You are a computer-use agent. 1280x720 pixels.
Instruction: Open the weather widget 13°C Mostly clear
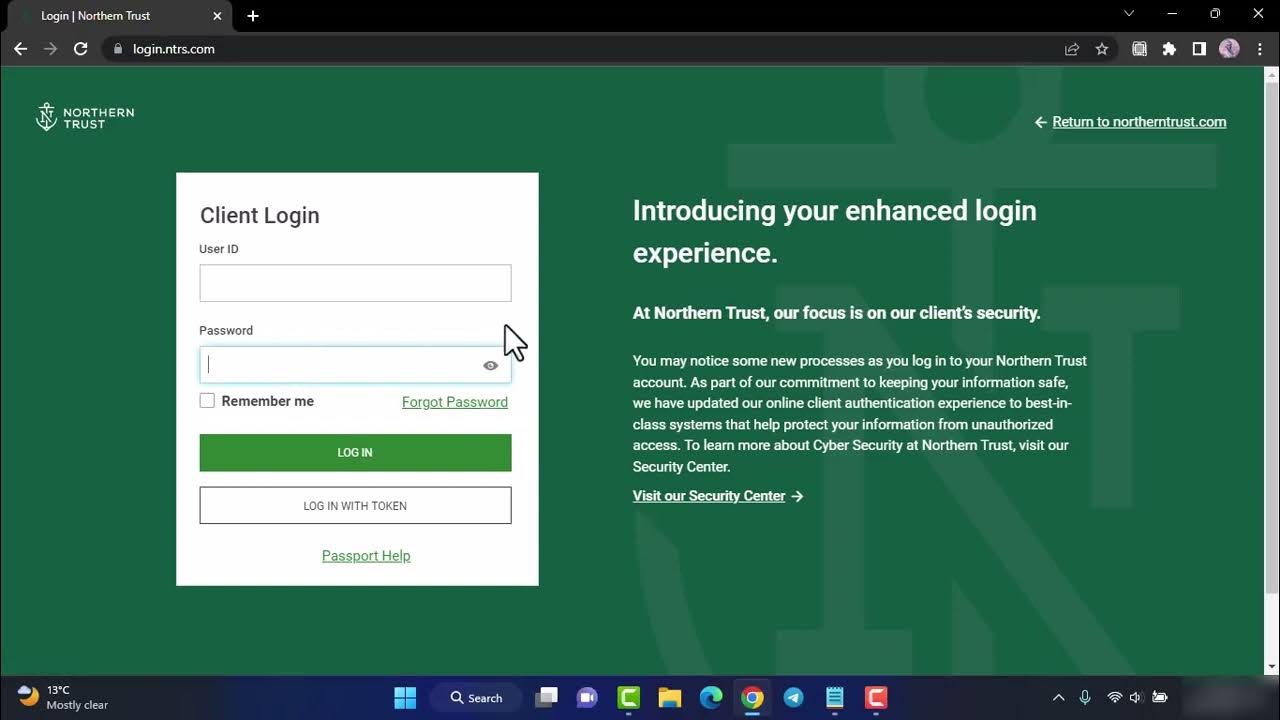point(63,697)
